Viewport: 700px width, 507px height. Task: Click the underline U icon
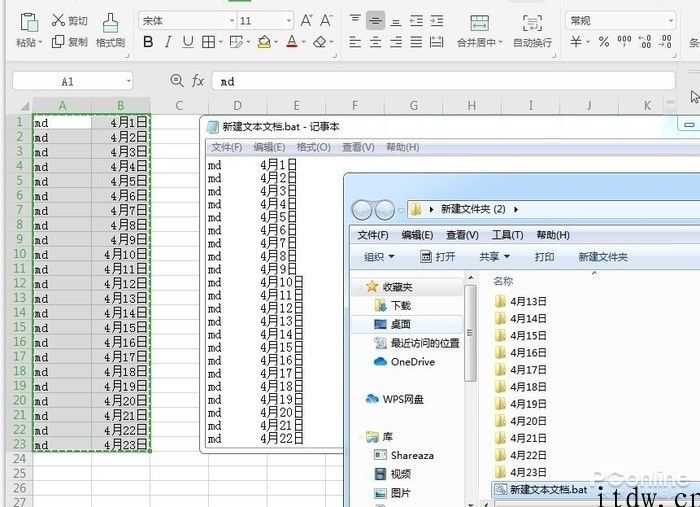pyautogui.click(x=187, y=42)
